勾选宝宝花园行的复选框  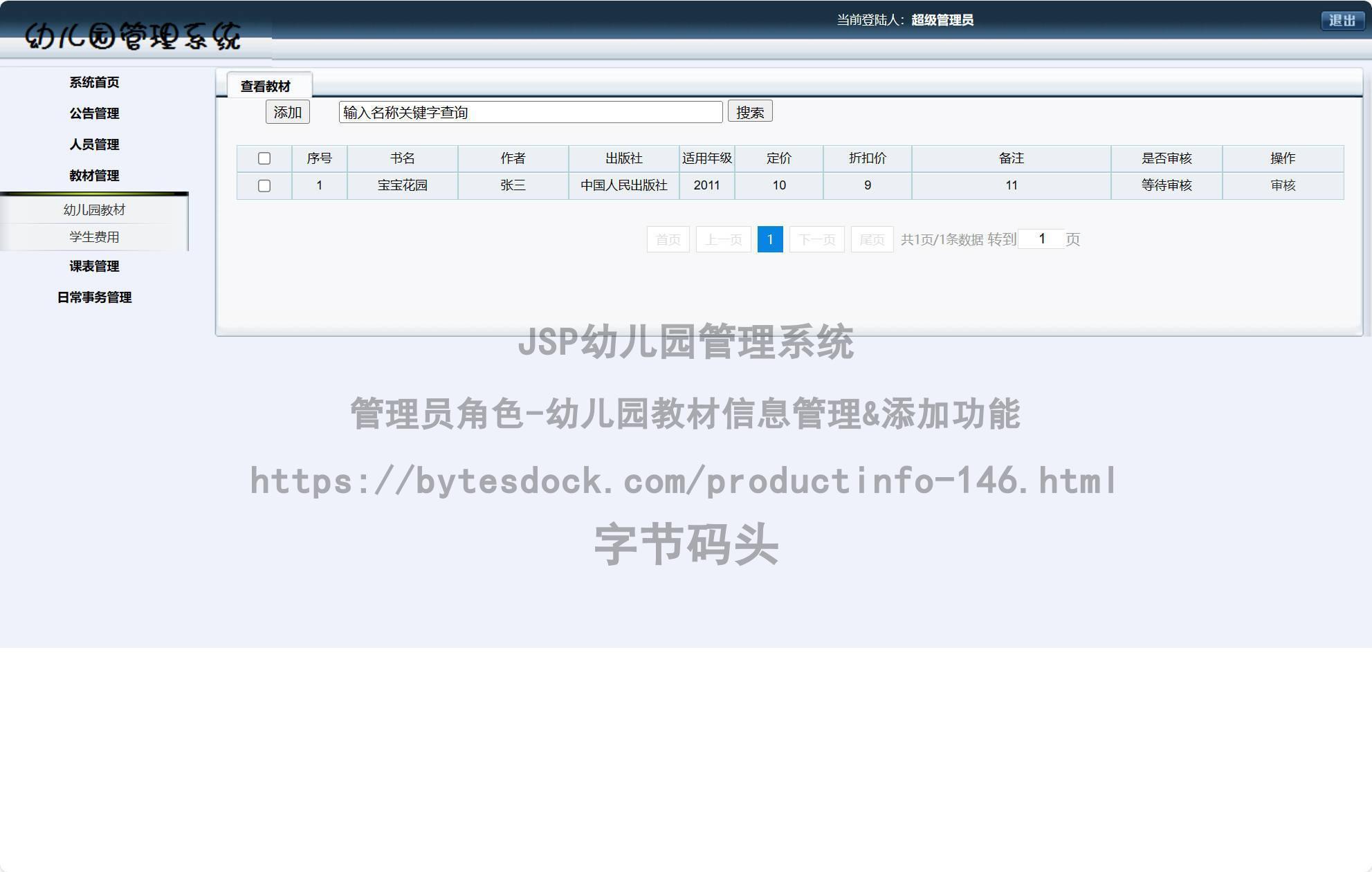tap(264, 185)
